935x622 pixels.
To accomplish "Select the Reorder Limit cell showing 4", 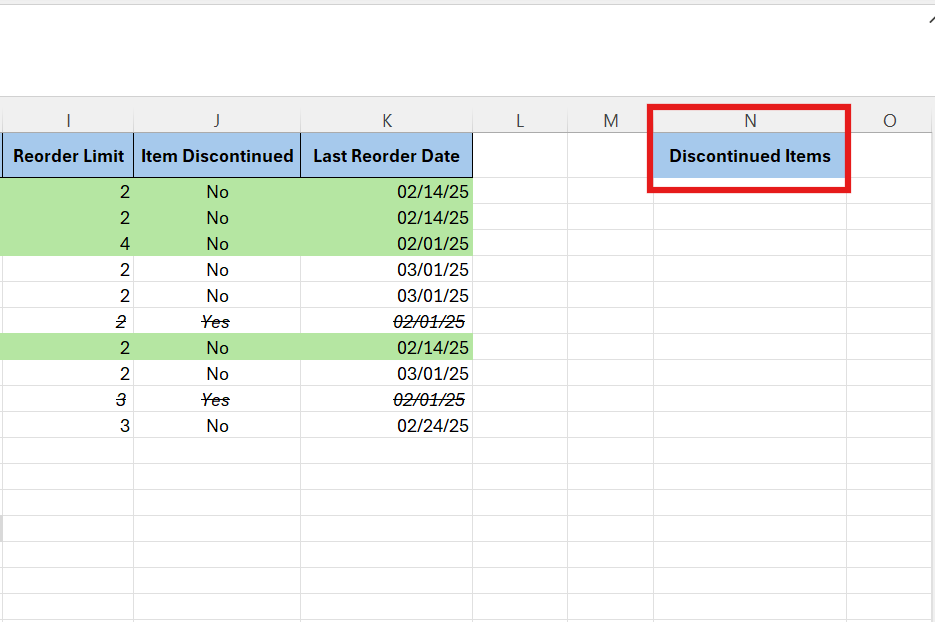I will click(68, 243).
